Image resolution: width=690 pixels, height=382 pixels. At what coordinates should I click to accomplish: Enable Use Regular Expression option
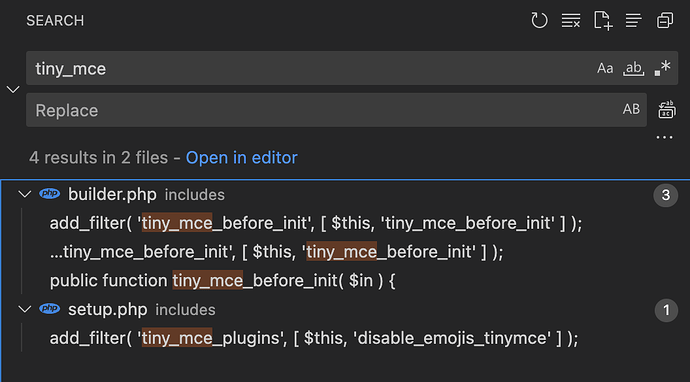click(662, 68)
